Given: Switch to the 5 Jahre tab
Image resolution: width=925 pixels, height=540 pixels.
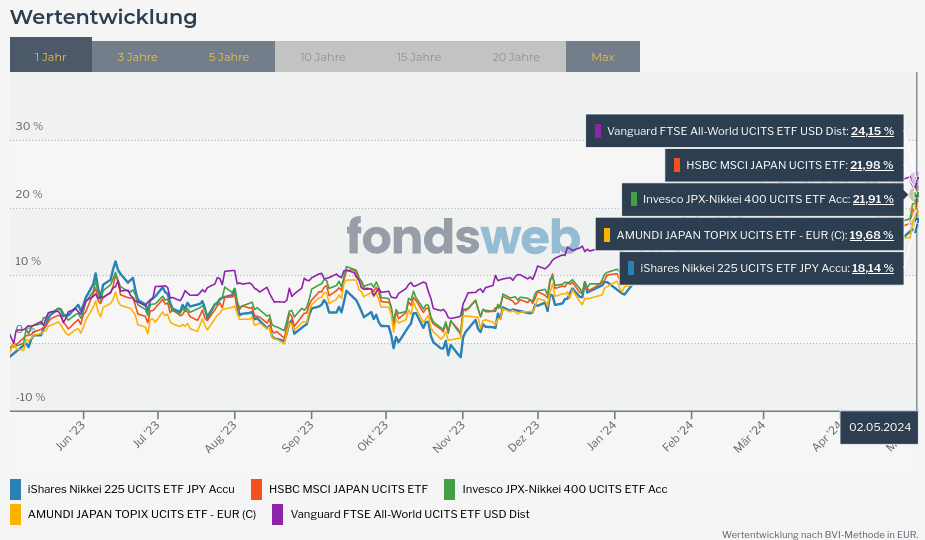Looking at the screenshot, I should 229,57.
